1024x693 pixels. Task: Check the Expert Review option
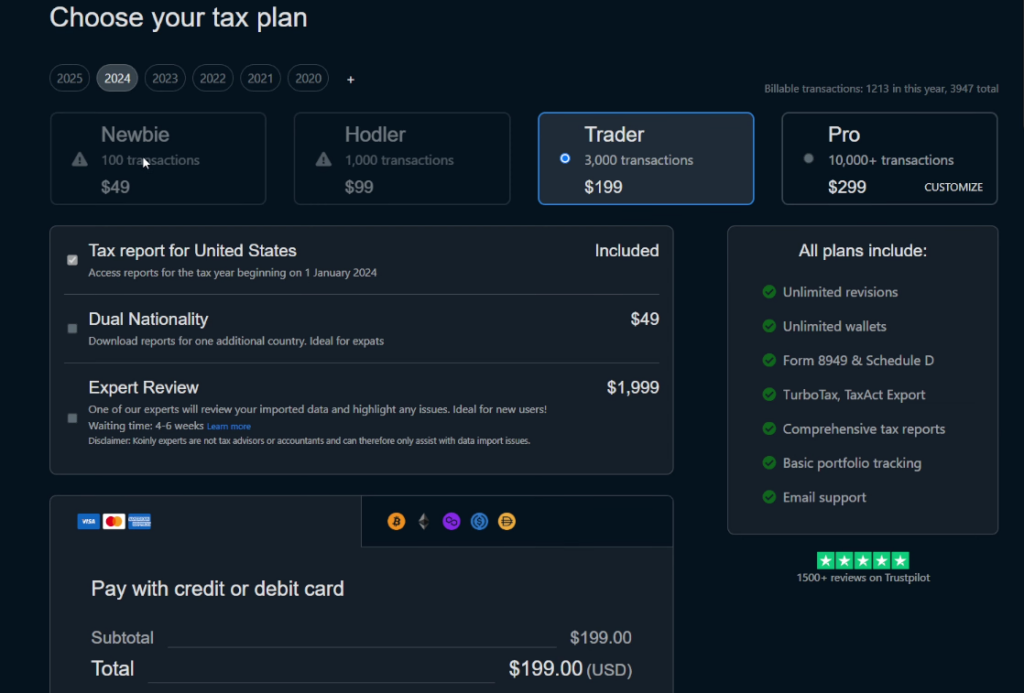click(x=72, y=418)
